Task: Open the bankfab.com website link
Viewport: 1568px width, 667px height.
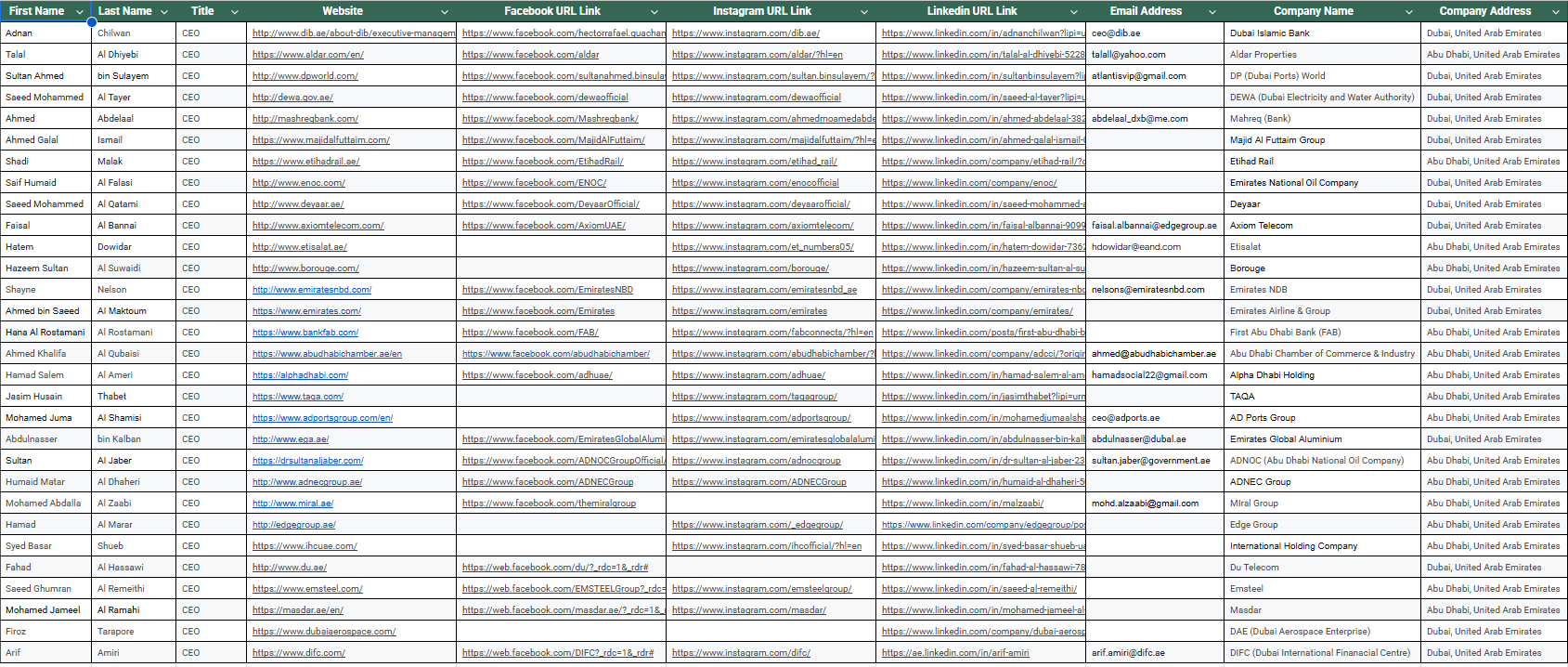Action: (305, 333)
